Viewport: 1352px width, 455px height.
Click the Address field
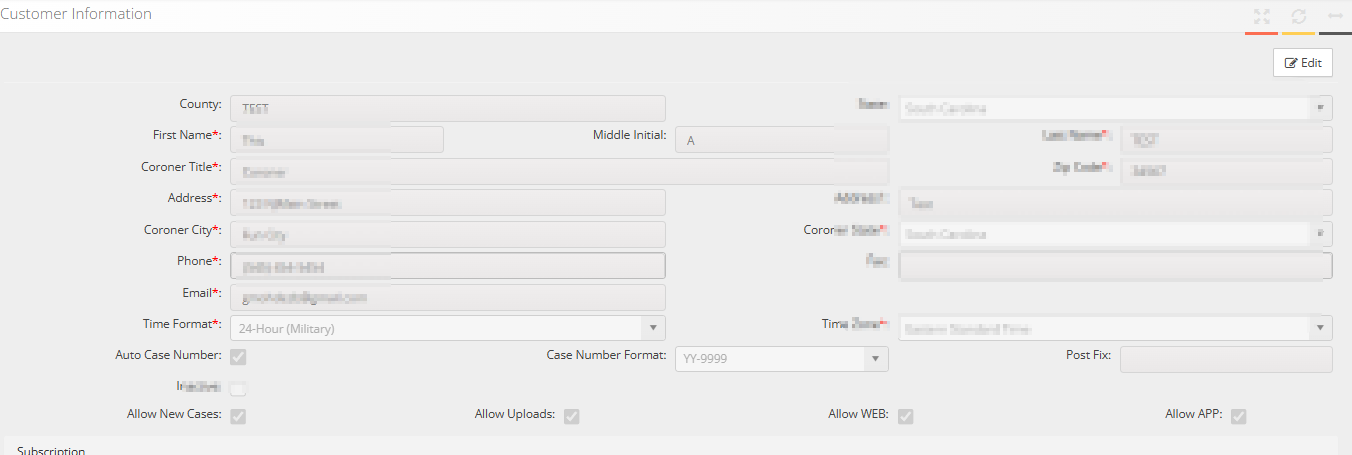pos(447,203)
